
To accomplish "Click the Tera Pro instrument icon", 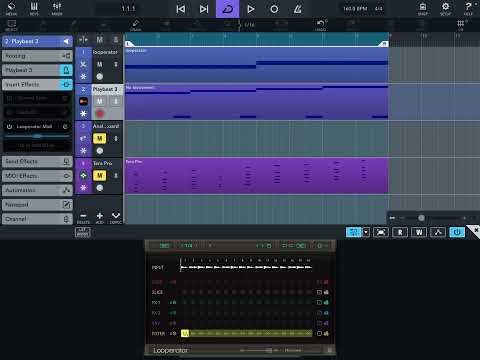I will pos(83,175).
